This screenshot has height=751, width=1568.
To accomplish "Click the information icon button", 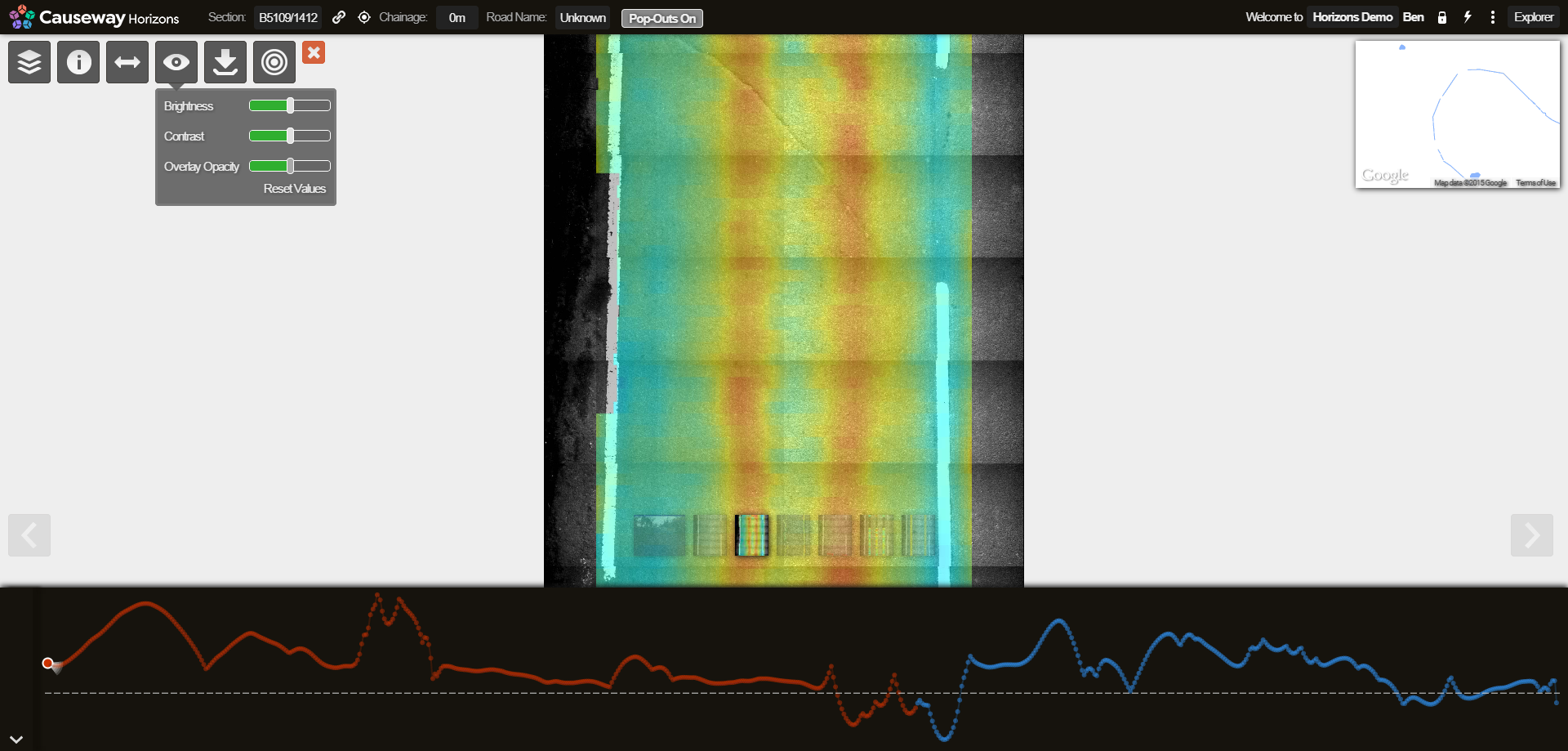I will pyautogui.click(x=78, y=62).
